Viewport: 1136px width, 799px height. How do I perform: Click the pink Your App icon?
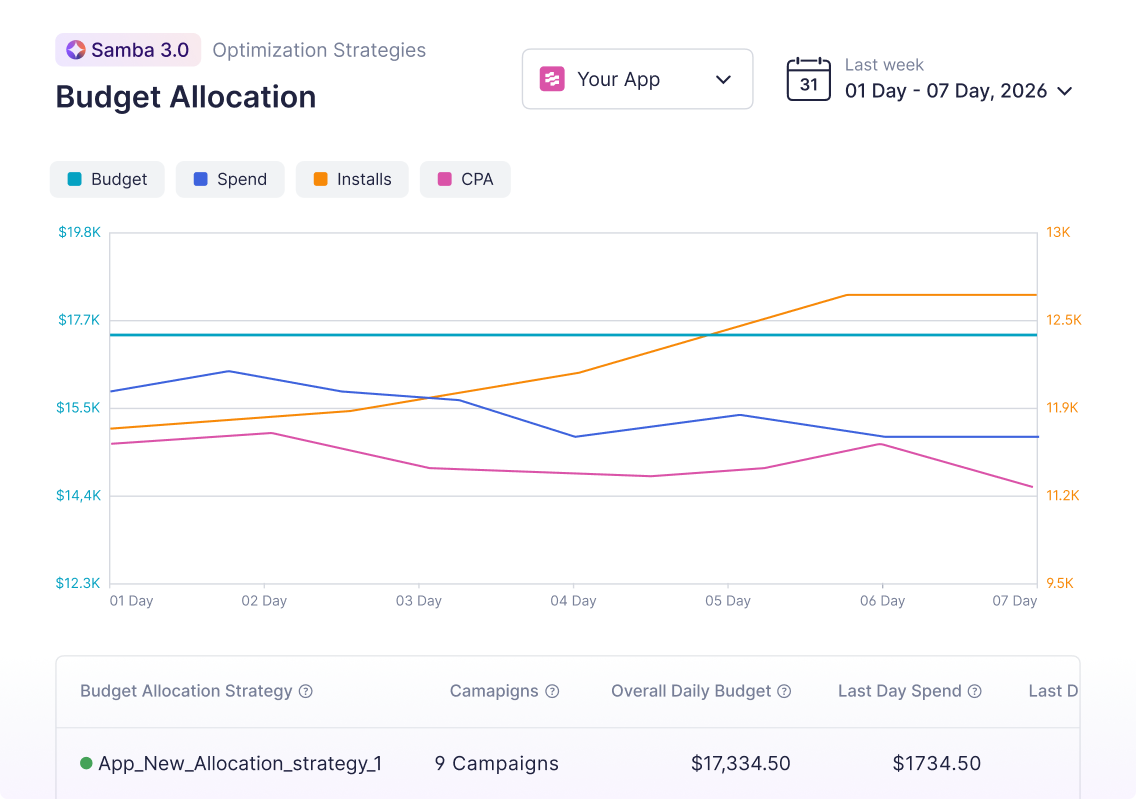pos(552,79)
